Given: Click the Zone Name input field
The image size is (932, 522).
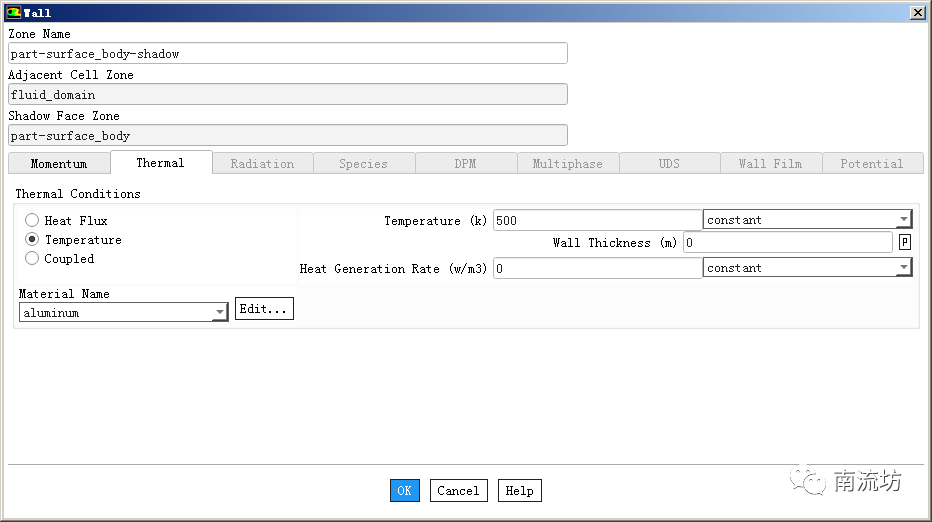Looking at the screenshot, I should coord(288,54).
